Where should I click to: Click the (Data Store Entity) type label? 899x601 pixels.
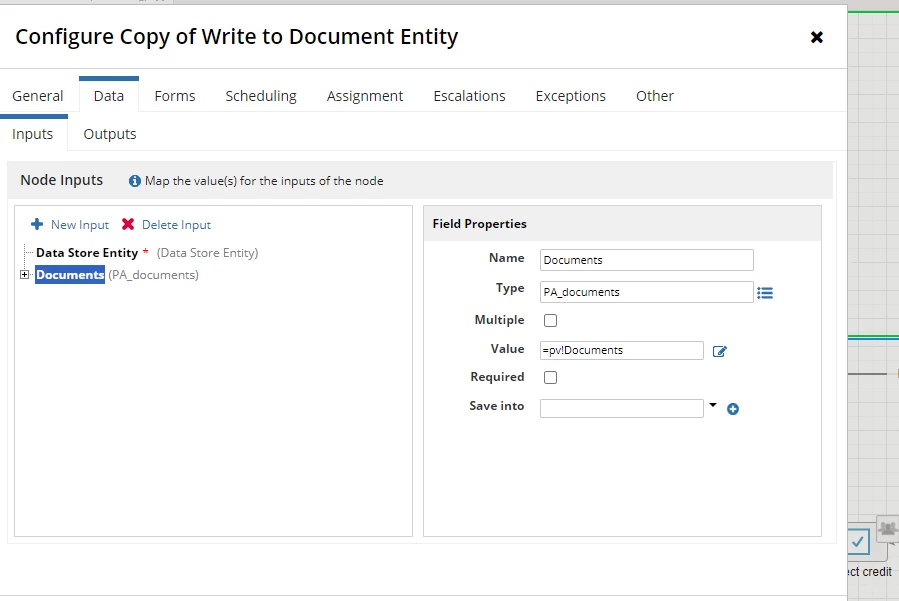point(208,253)
